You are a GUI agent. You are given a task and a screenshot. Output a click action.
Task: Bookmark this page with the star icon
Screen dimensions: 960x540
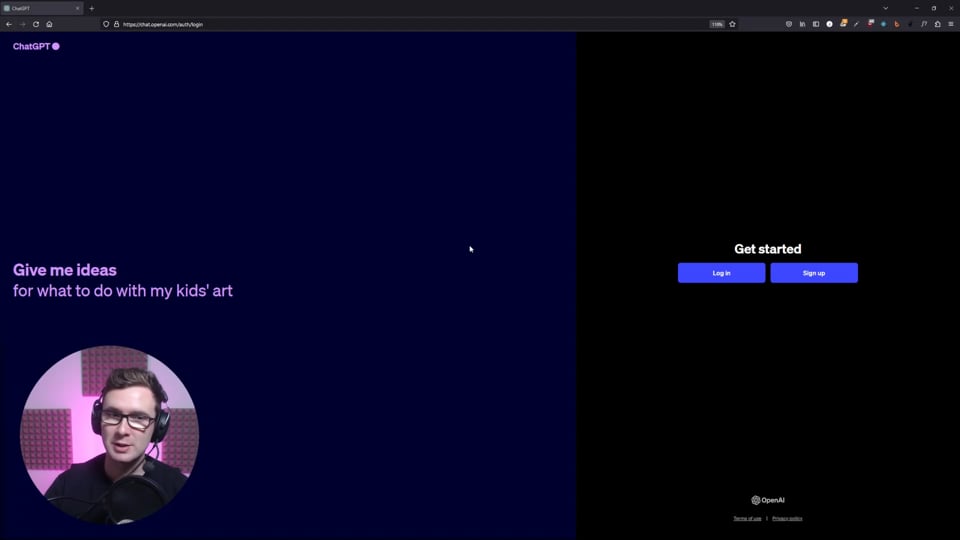click(732, 24)
